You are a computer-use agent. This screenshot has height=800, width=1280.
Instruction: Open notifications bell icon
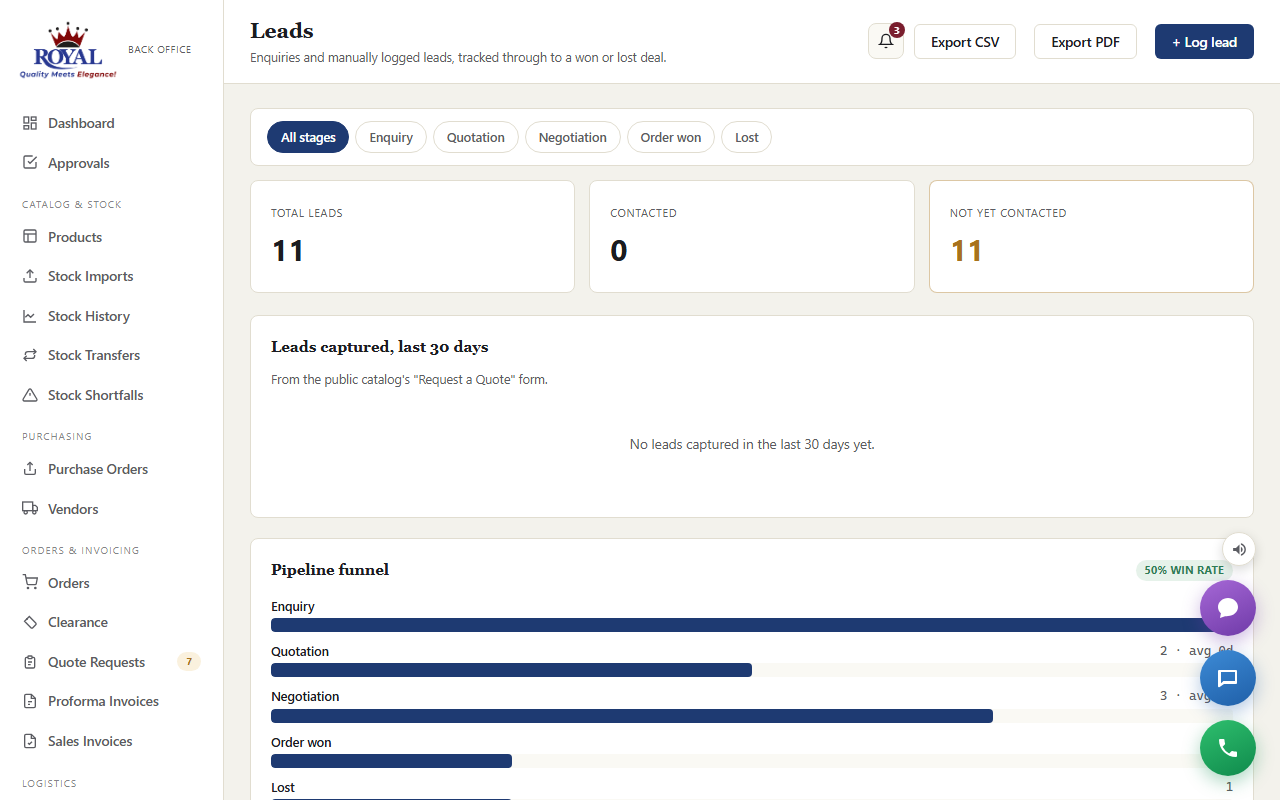coord(886,41)
